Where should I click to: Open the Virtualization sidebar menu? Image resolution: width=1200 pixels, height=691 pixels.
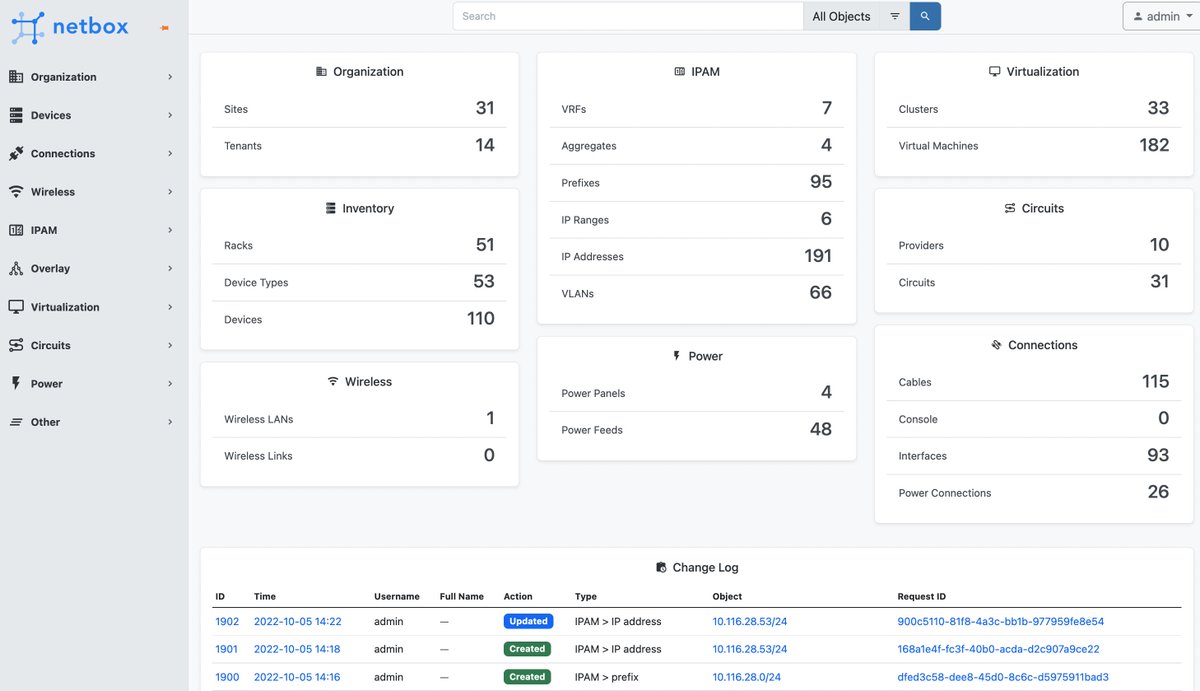click(92, 307)
